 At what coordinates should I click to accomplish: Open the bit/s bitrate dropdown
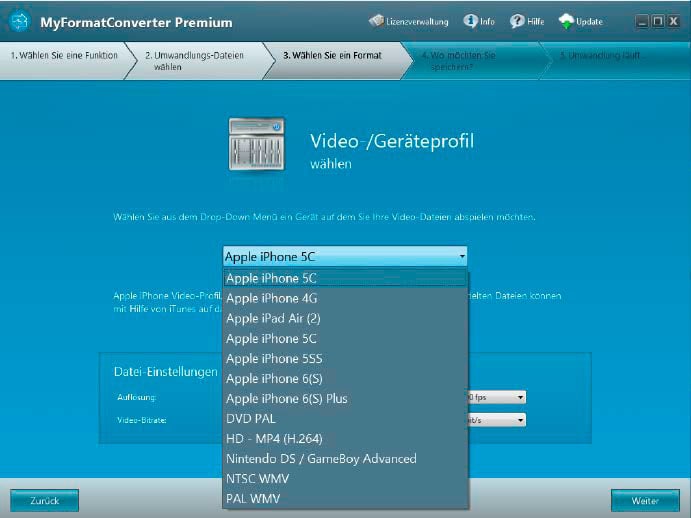tap(497, 420)
